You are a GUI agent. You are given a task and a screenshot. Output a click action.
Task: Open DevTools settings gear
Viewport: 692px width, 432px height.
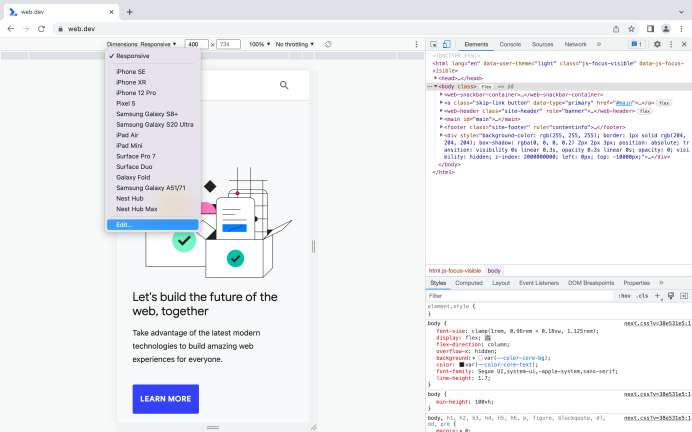pyautogui.click(x=657, y=44)
